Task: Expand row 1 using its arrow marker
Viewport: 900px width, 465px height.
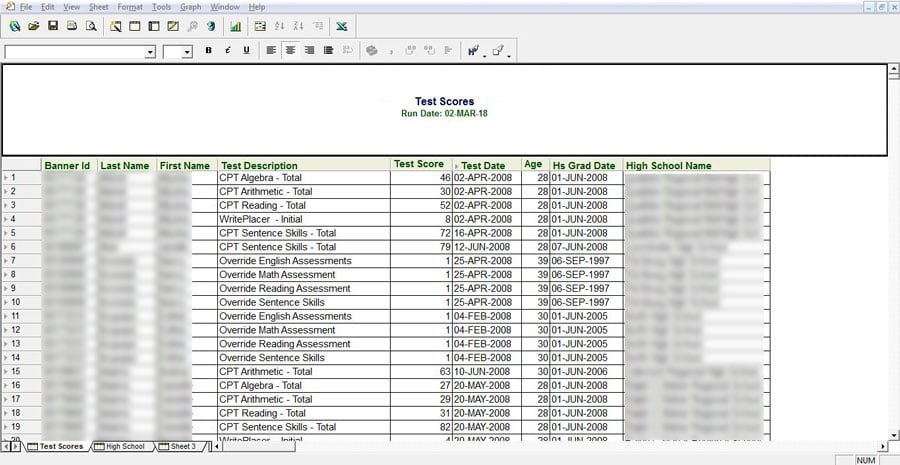Action: click(x=5, y=178)
